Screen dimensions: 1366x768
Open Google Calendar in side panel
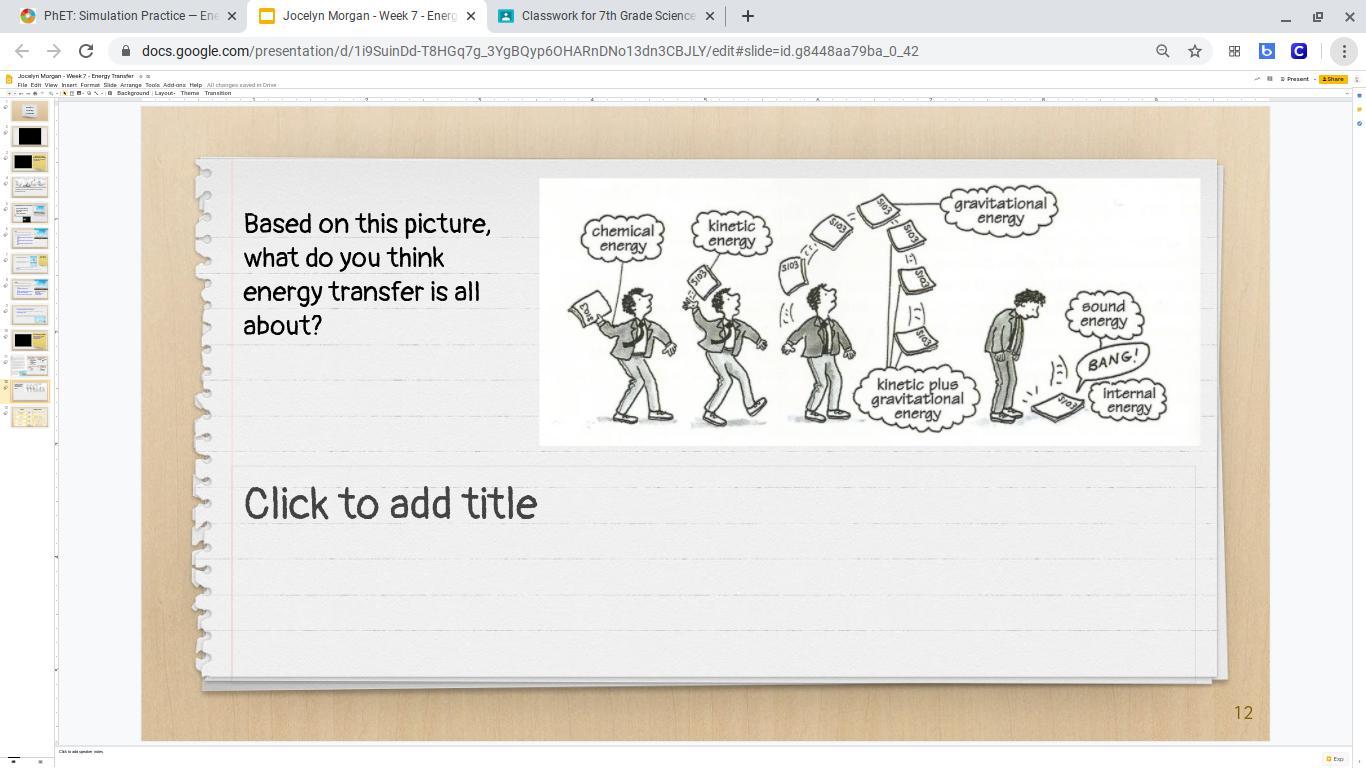coord(1359,94)
